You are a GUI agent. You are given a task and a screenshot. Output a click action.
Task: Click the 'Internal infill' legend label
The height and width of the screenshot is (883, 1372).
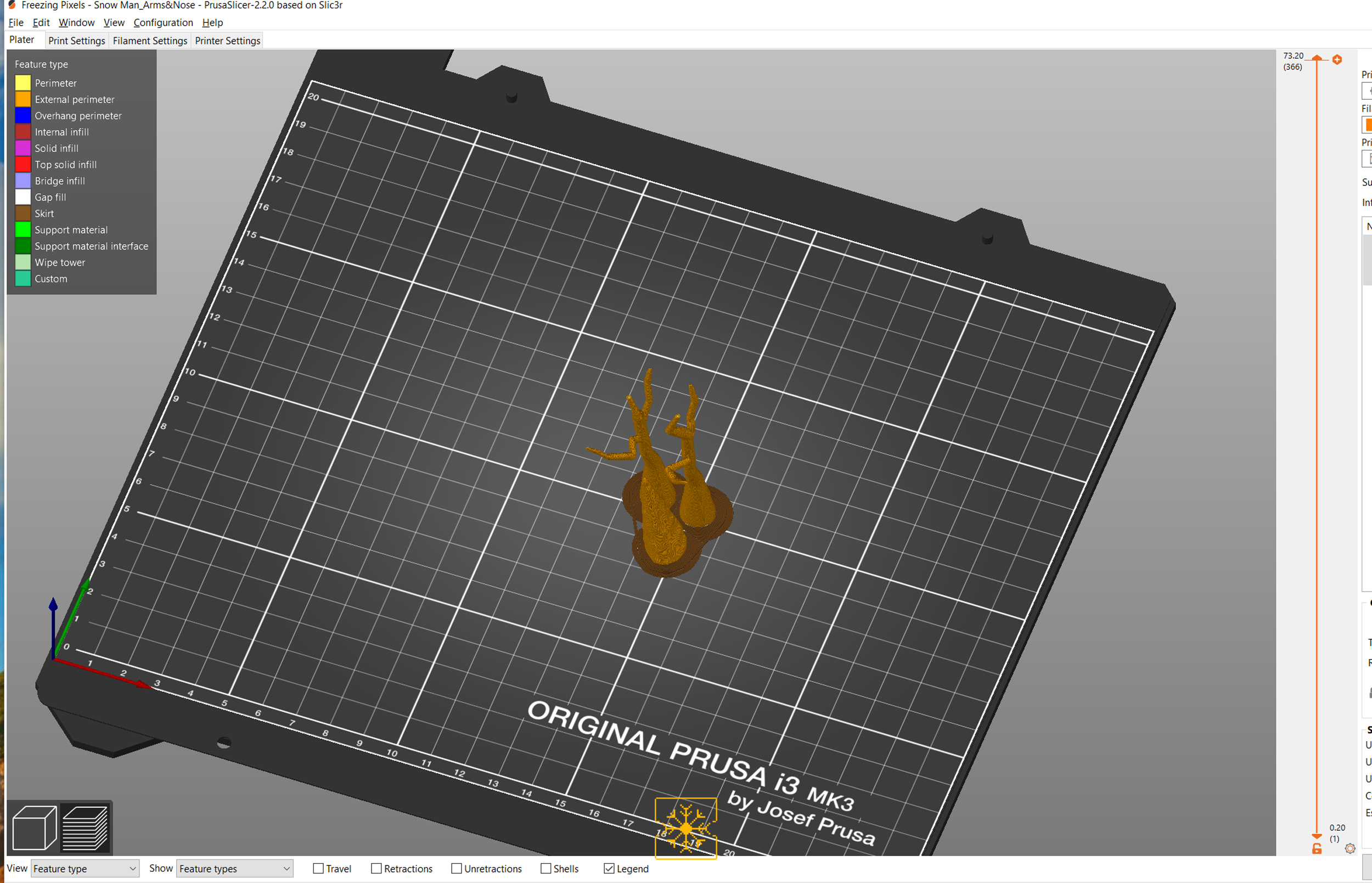pos(61,132)
